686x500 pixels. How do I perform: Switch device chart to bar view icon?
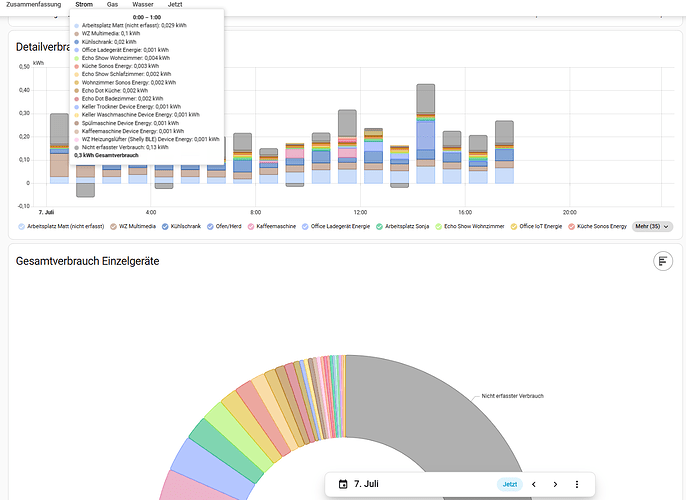pyautogui.click(x=663, y=261)
